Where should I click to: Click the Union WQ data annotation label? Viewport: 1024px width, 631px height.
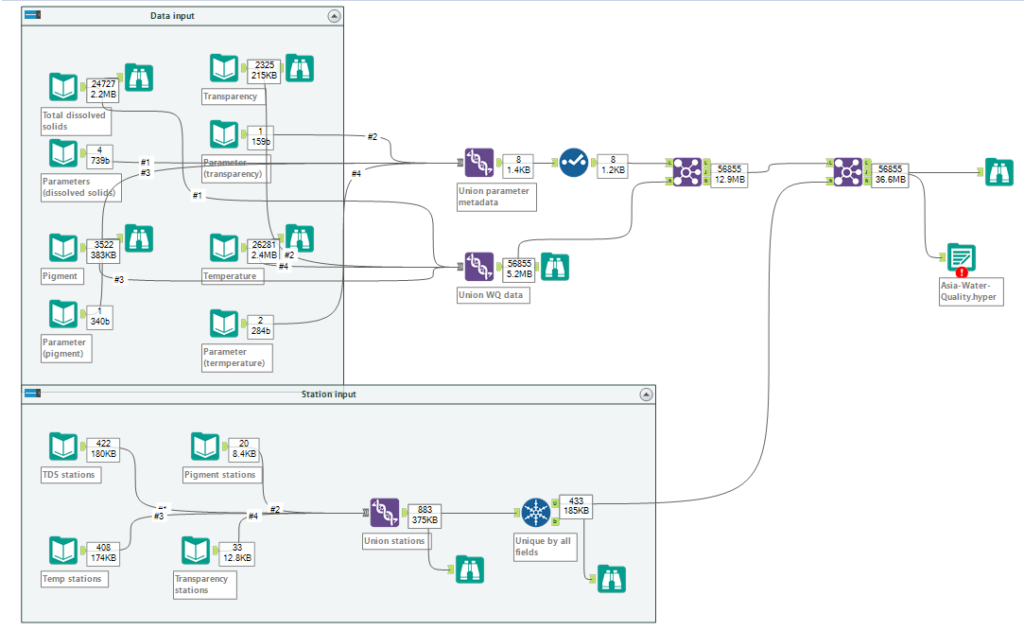point(493,295)
